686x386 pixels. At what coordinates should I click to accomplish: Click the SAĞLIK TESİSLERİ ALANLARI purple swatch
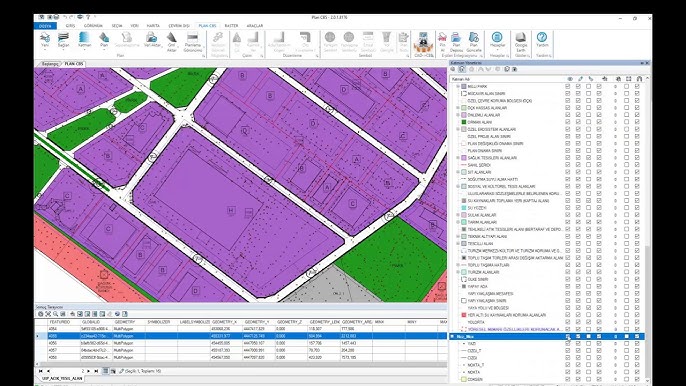pyautogui.click(x=464, y=158)
